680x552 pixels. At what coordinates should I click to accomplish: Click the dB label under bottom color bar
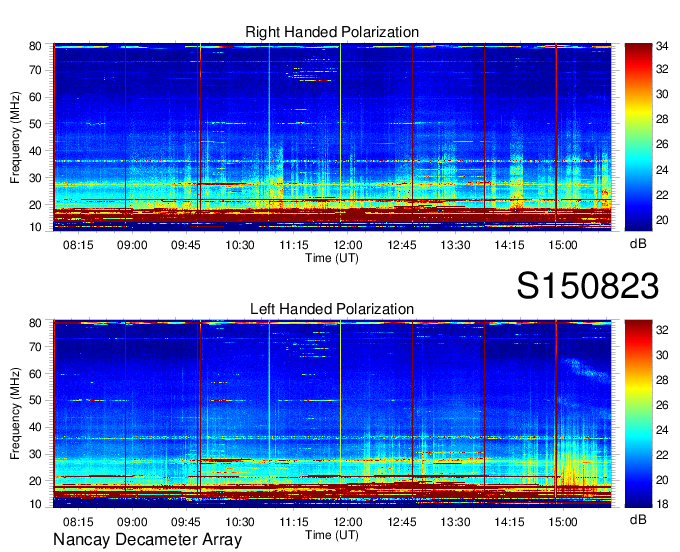tap(638, 520)
